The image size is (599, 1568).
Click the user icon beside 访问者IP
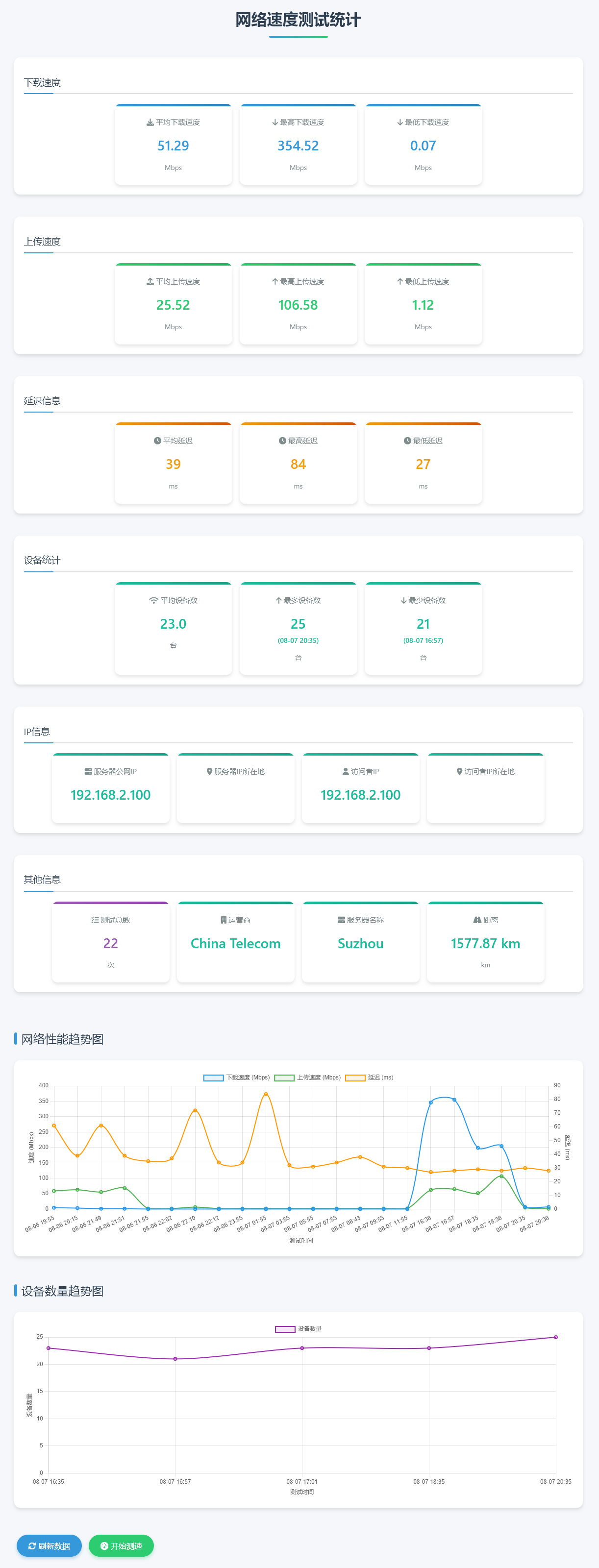coord(346,772)
